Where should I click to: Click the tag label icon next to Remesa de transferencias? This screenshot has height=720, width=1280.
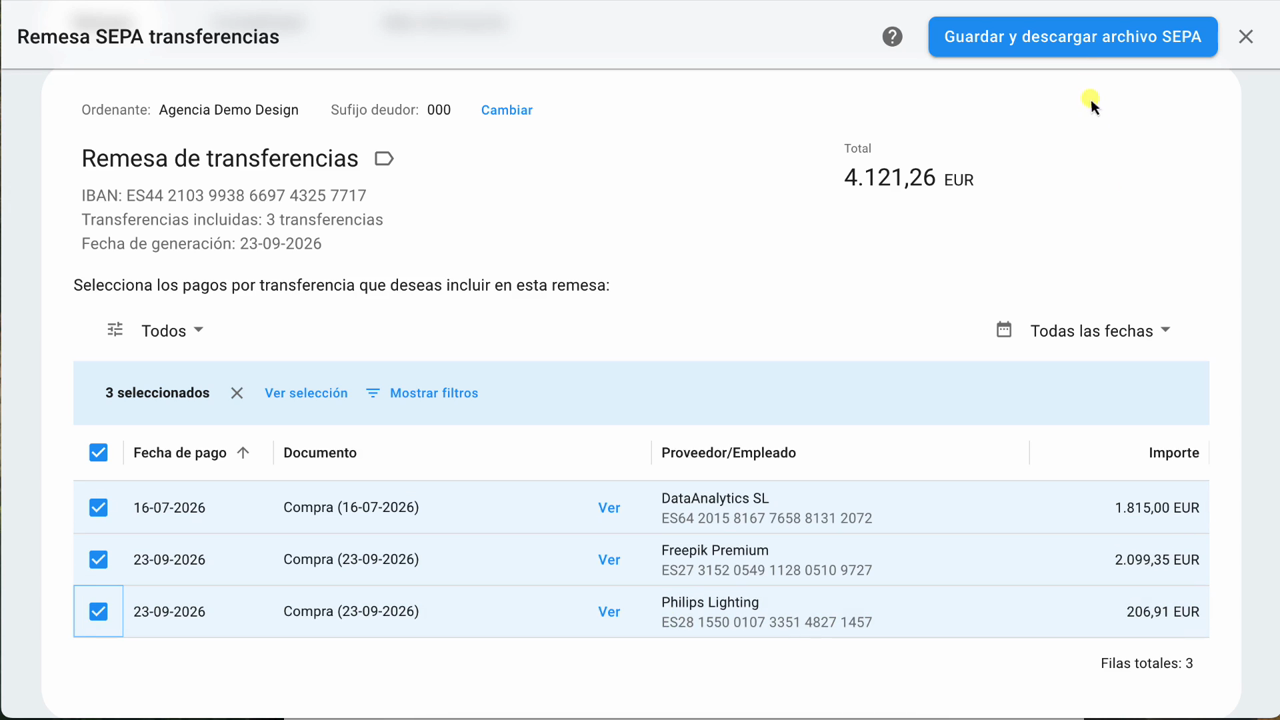pos(384,159)
